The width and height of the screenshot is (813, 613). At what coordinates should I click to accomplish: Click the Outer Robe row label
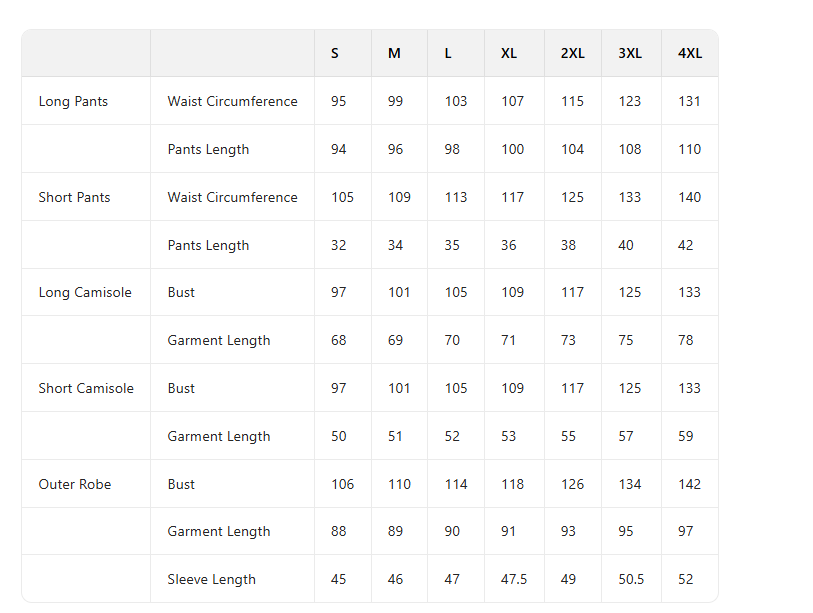(x=75, y=484)
